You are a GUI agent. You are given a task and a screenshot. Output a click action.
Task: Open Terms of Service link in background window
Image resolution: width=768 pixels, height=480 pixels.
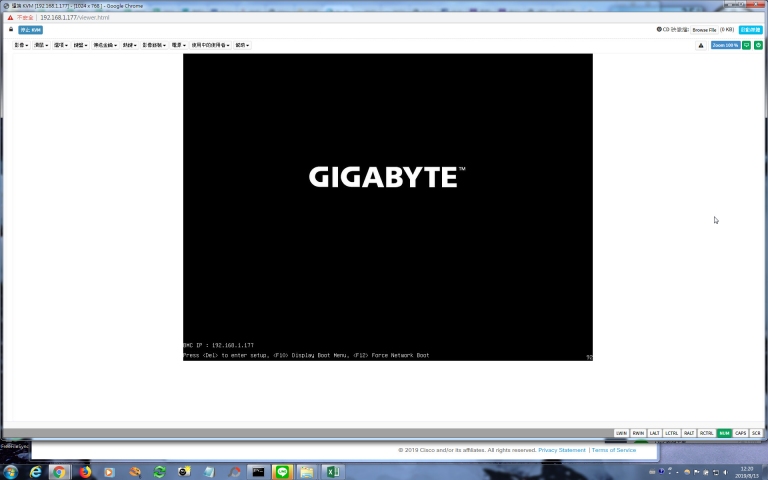614,450
